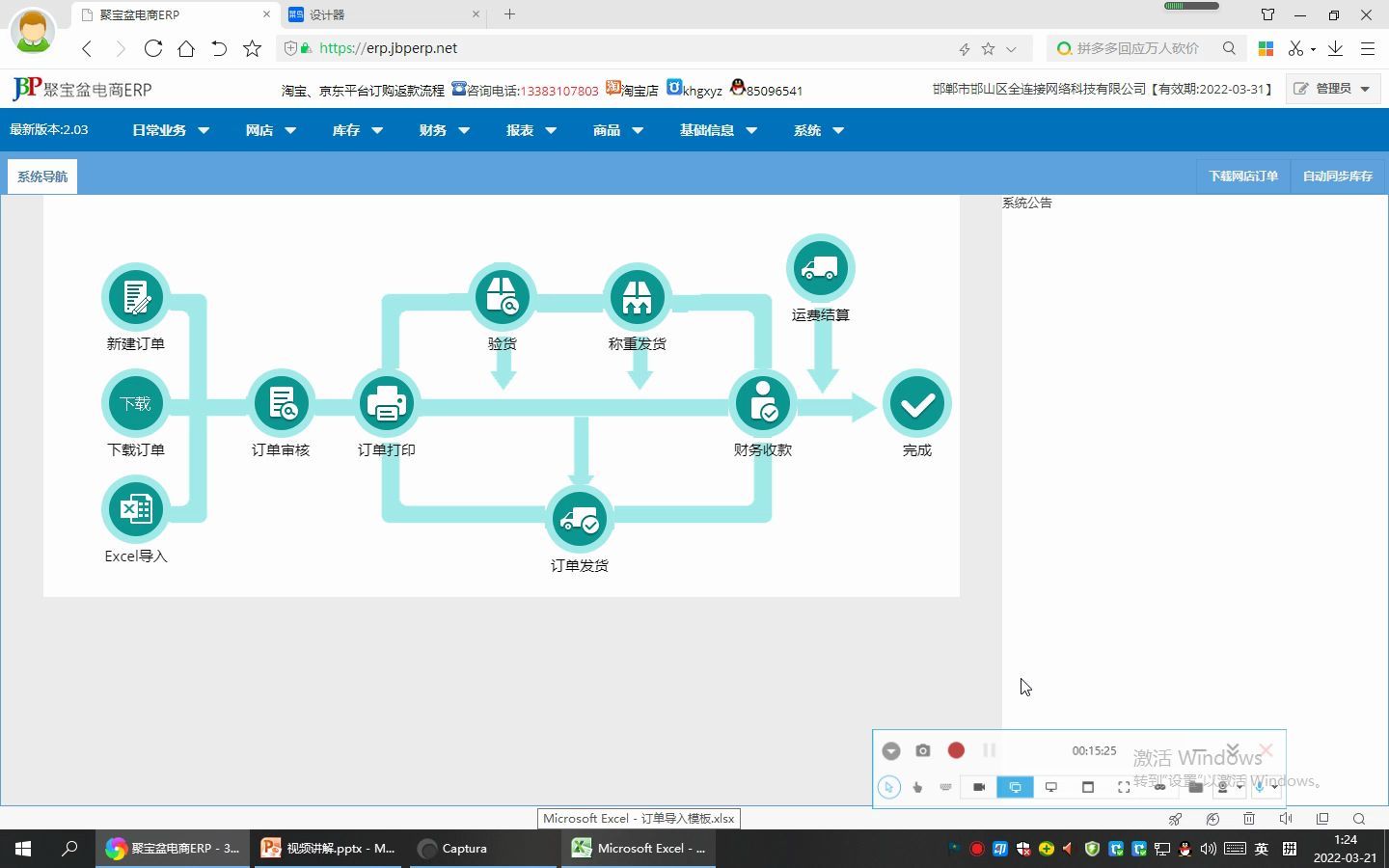
Task: Open the 管理员 account dropdown
Action: (x=1332, y=88)
